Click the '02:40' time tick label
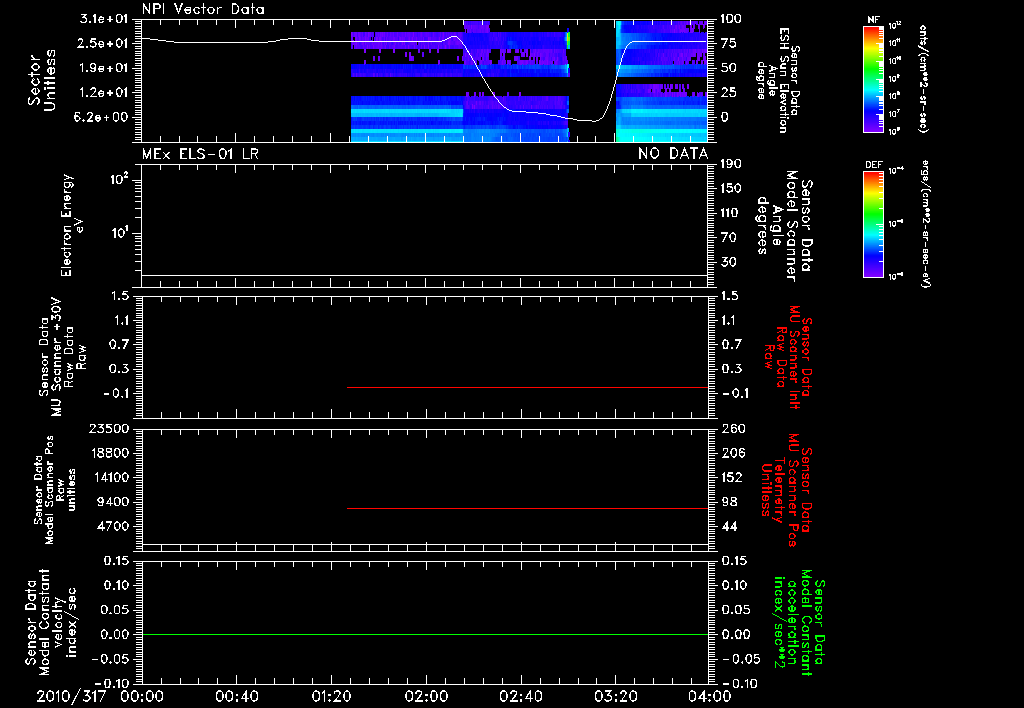This screenshot has width=1024, height=708. click(520, 696)
